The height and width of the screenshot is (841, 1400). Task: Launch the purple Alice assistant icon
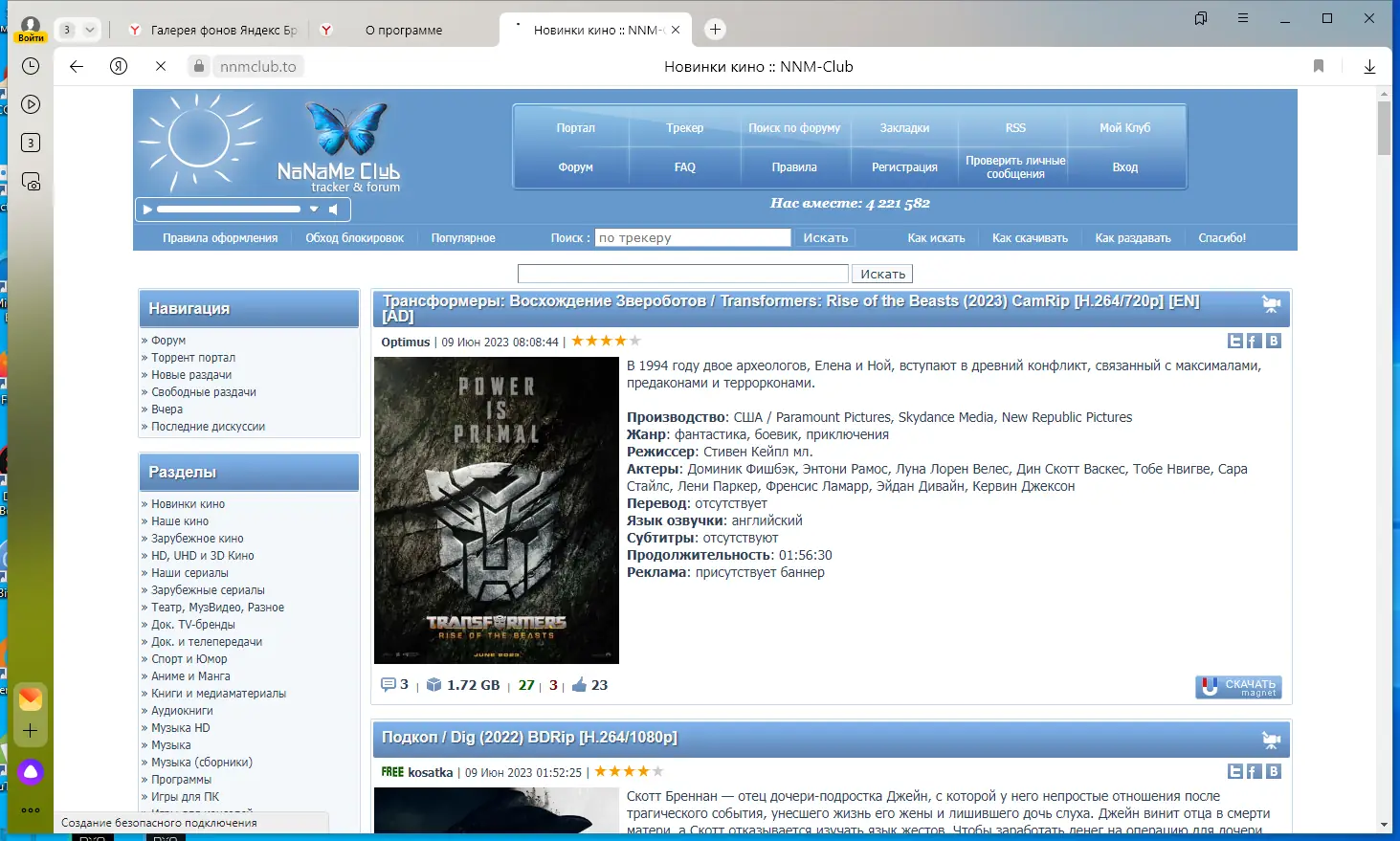(x=31, y=772)
